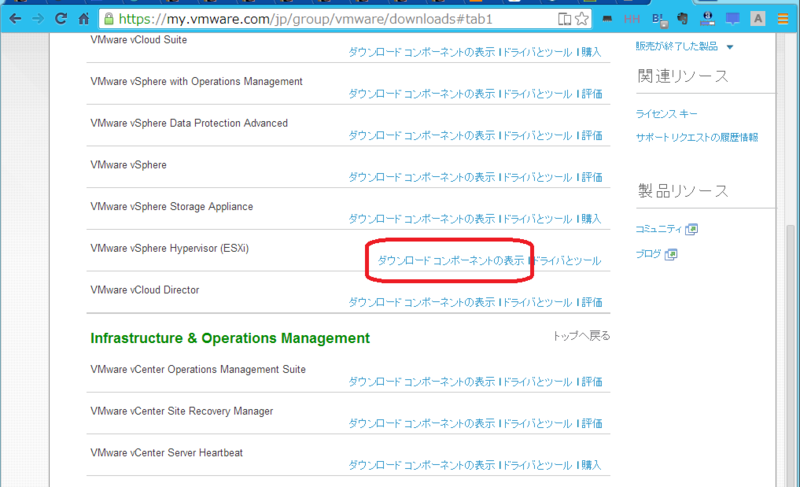Open ドライバとツール for VMware vCloud Suite
This screenshot has width=800, height=487.
(537, 52)
